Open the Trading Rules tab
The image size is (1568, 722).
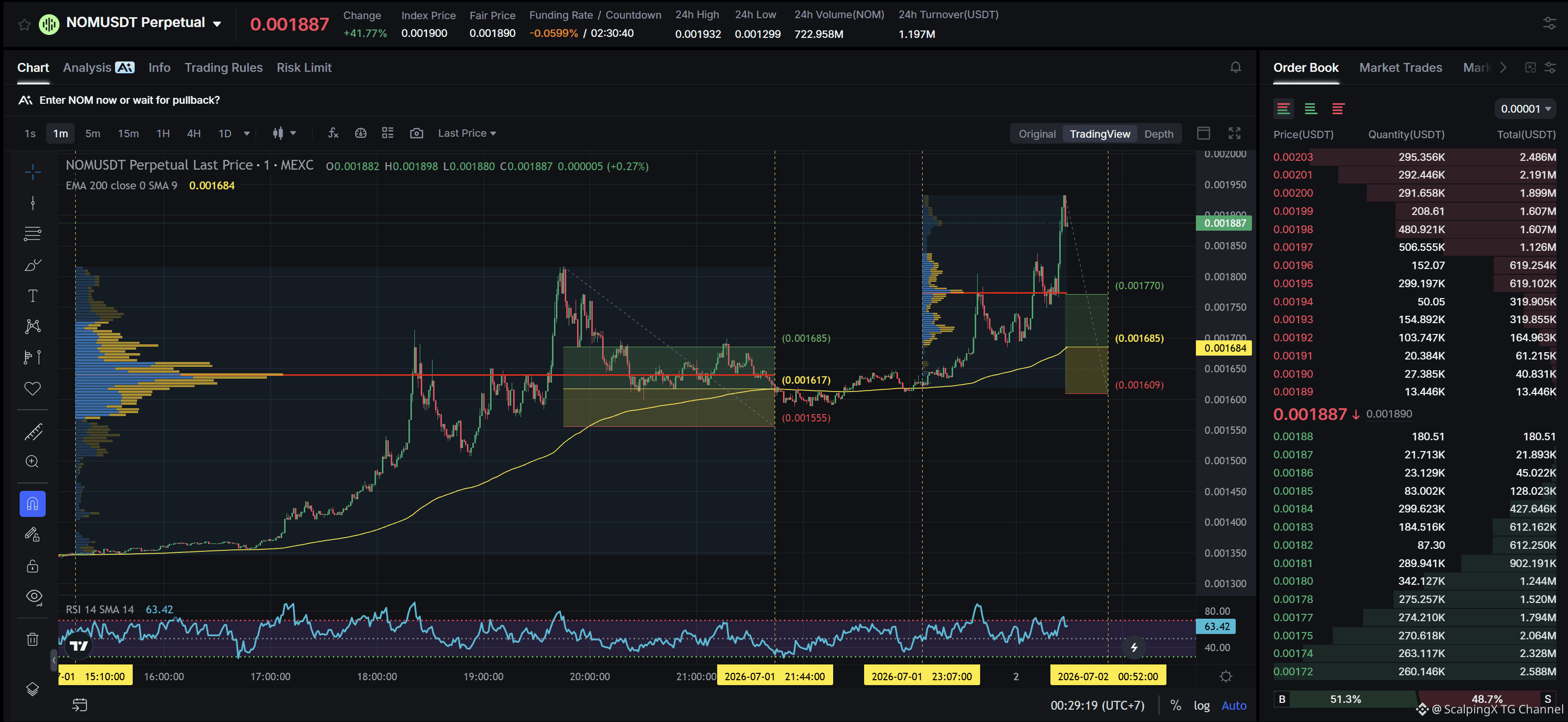223,68
